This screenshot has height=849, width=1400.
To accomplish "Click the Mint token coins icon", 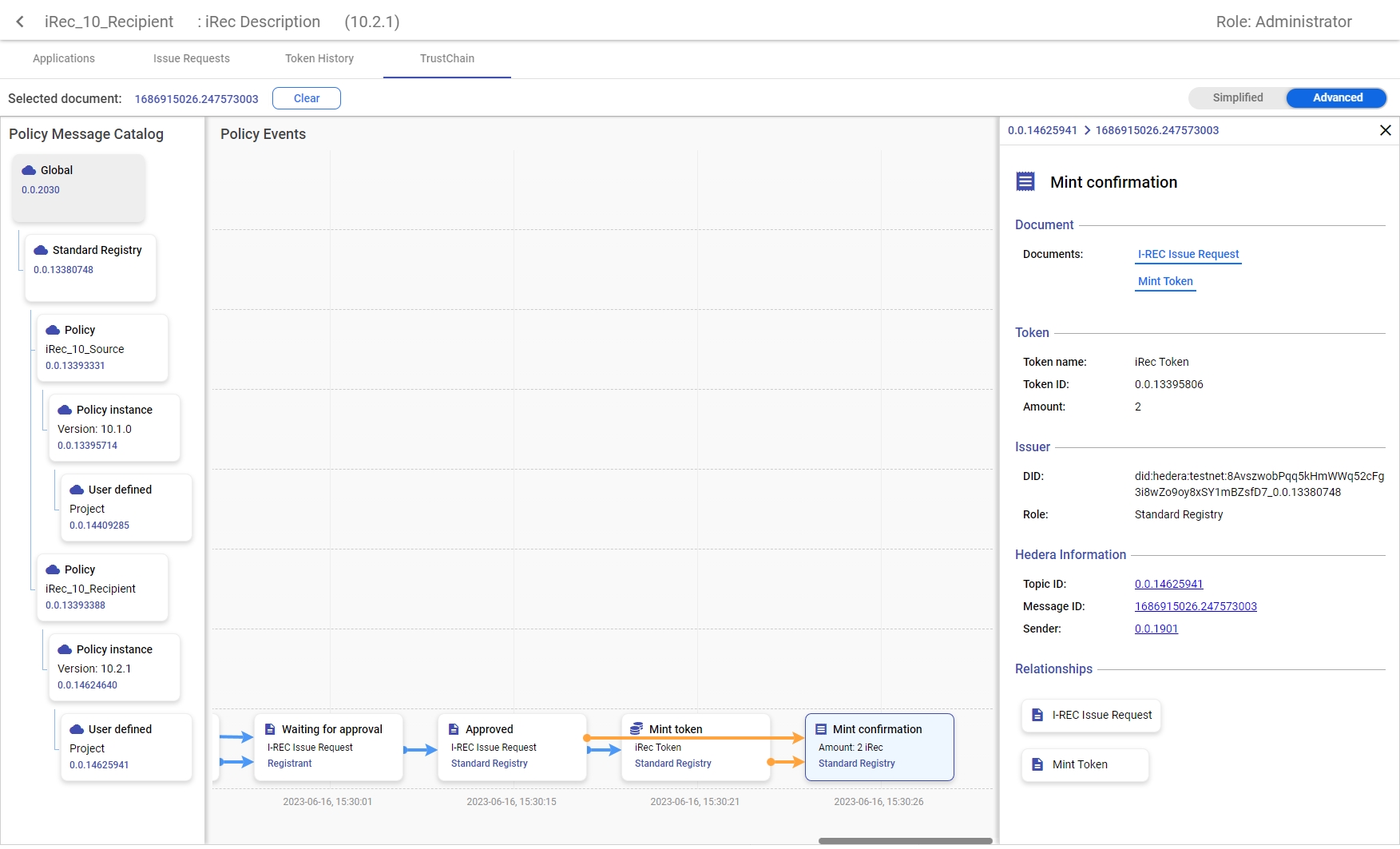I will coord(637,728).
